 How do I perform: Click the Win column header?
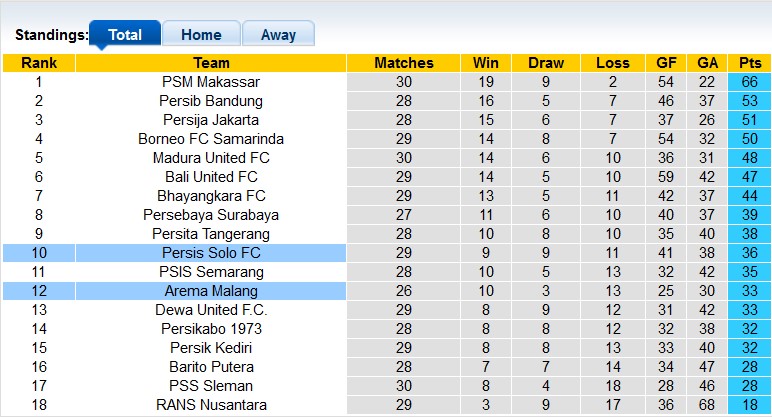tap(487, 63)
